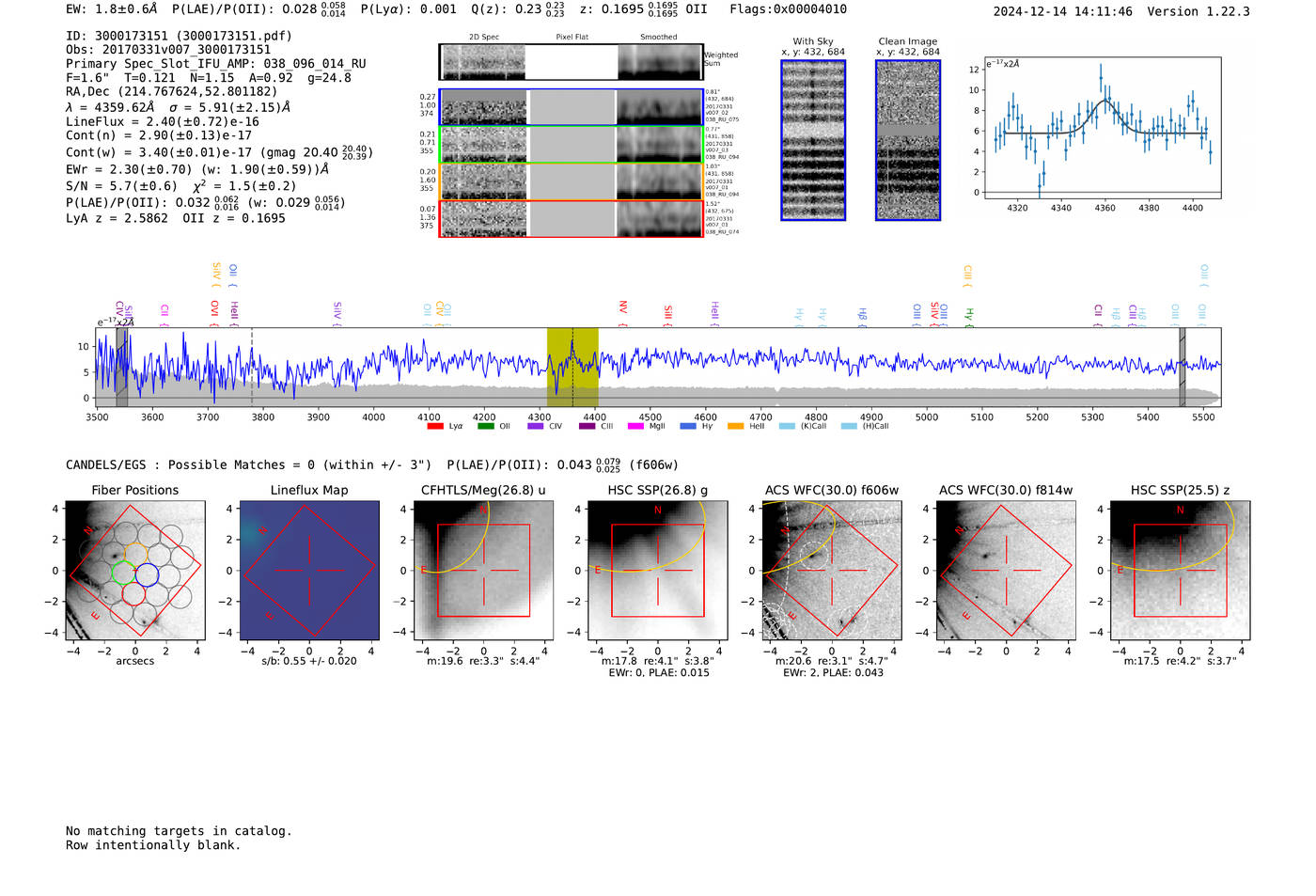This screenshot has width=1316, height=896.
Task: Click the 'EWr: 0, PLAE: 0.015' caption
Action: [659, 673]
